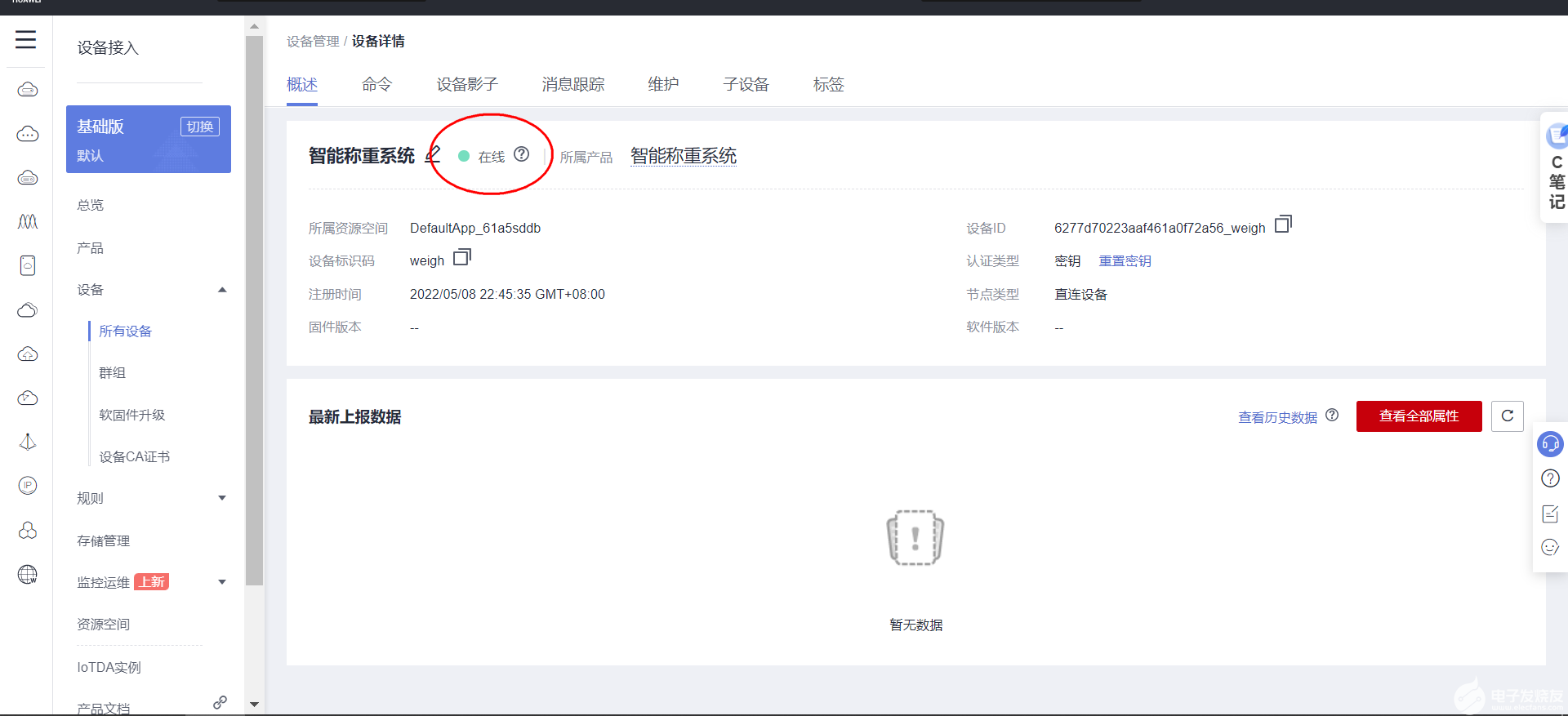This screenshot has height=716, width=1568.
Task: Switch to the 概述 tab
Action: (x=302, y=84)
